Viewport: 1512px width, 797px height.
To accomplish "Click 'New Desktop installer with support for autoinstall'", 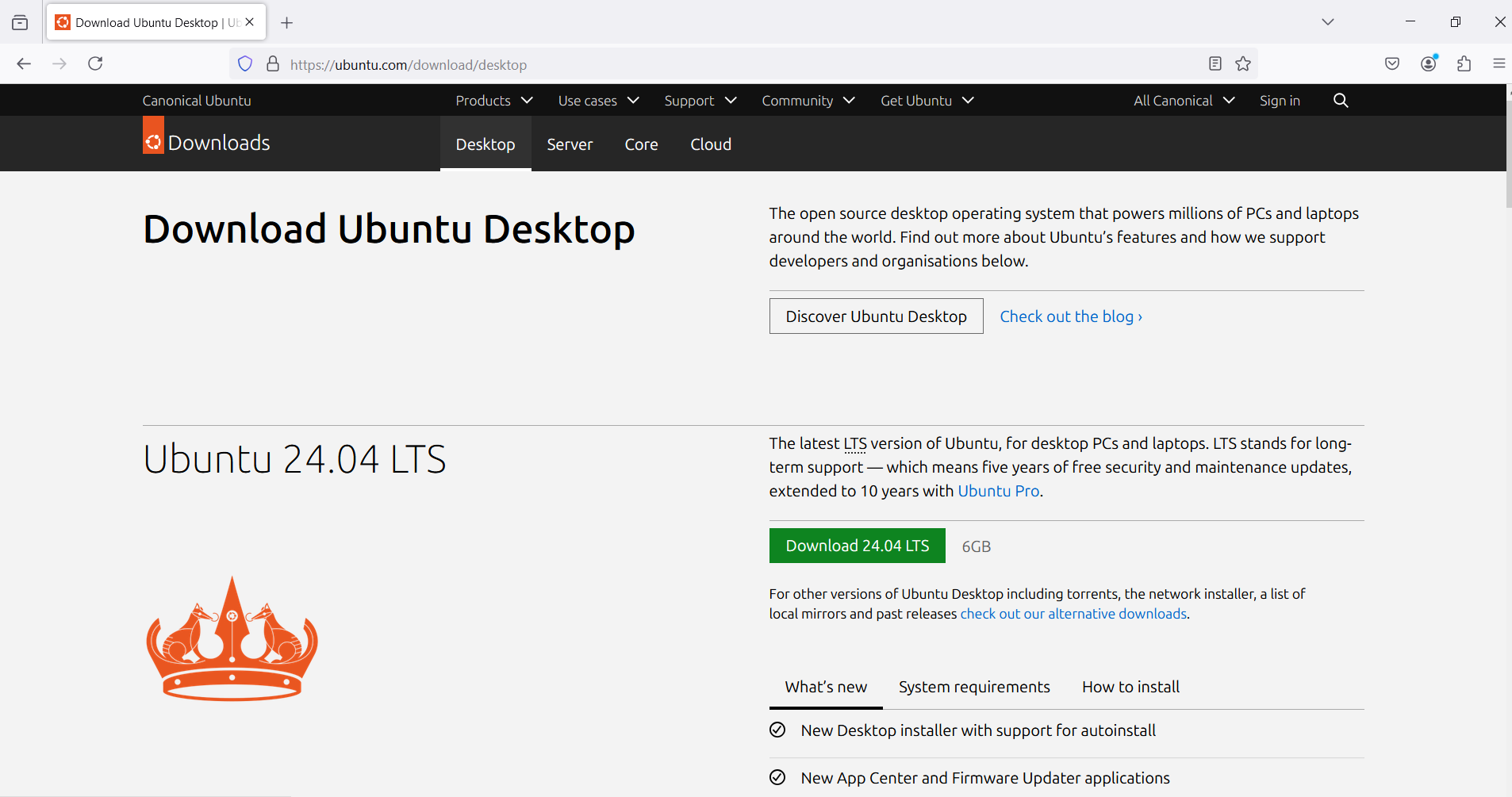I will click(x=978, y=730).
